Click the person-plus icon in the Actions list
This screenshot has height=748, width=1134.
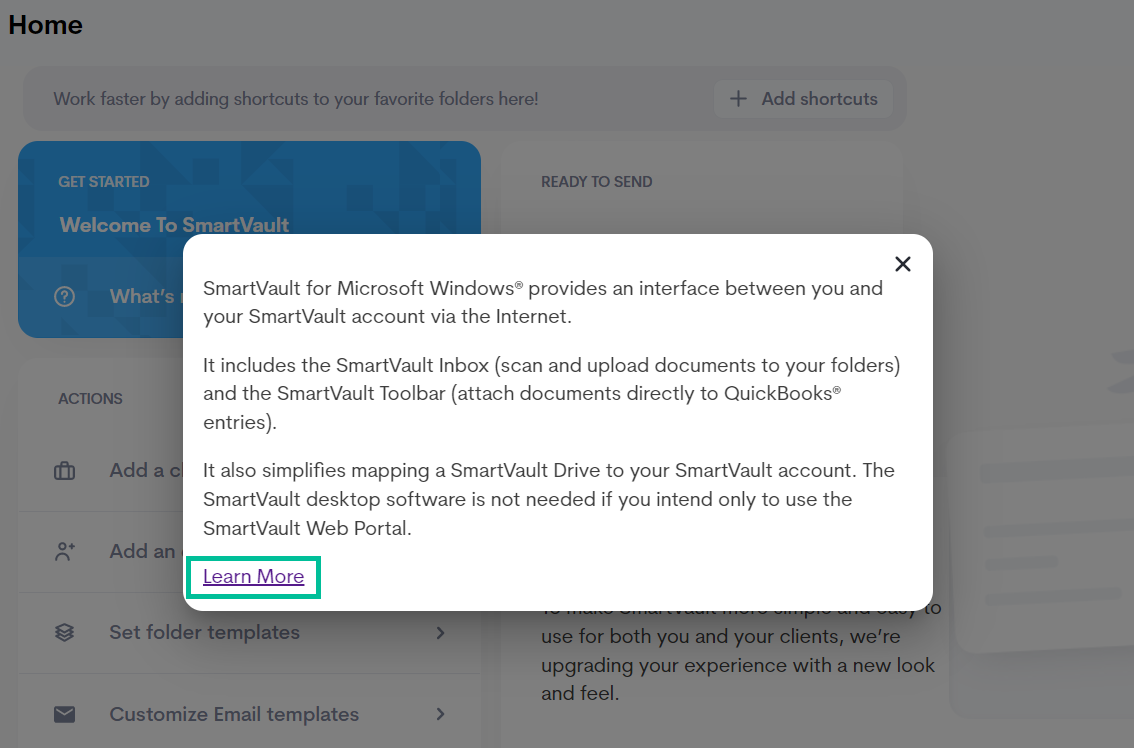[65, 552]
